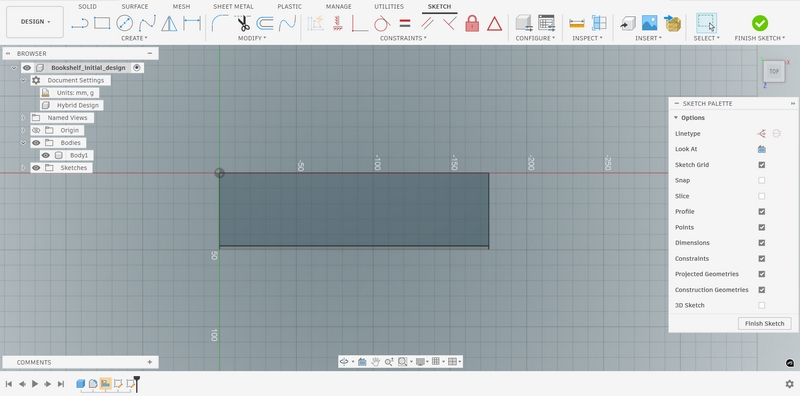This screenshot has width=800, height=396.
Task: Click Finish Sketch button in palette
Action: click(764, 324)
